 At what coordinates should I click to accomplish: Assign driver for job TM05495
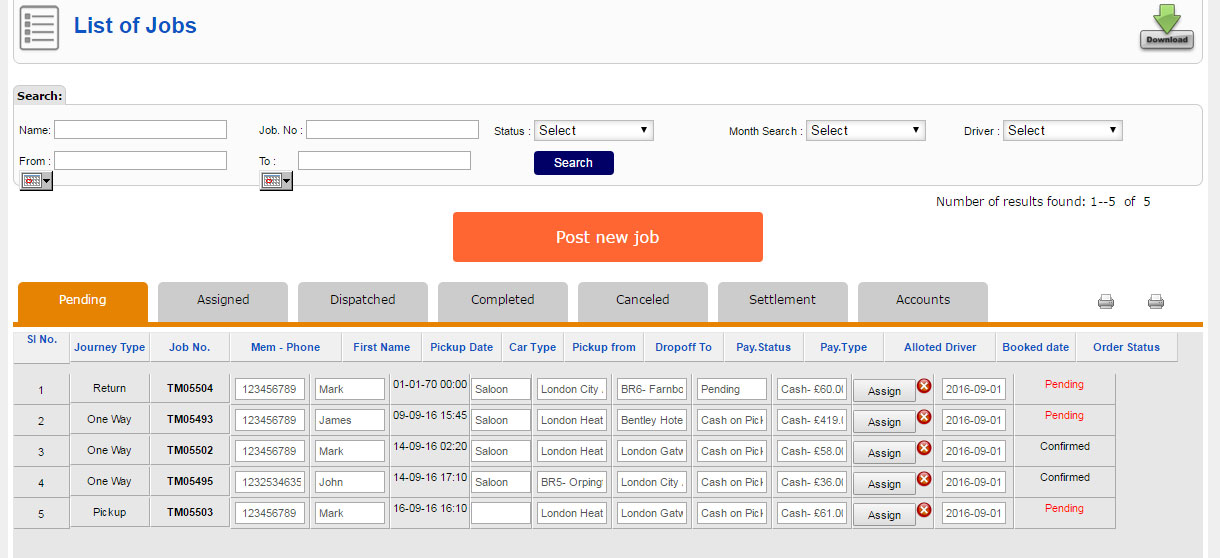pyautogui.click(x=884, y=484)
